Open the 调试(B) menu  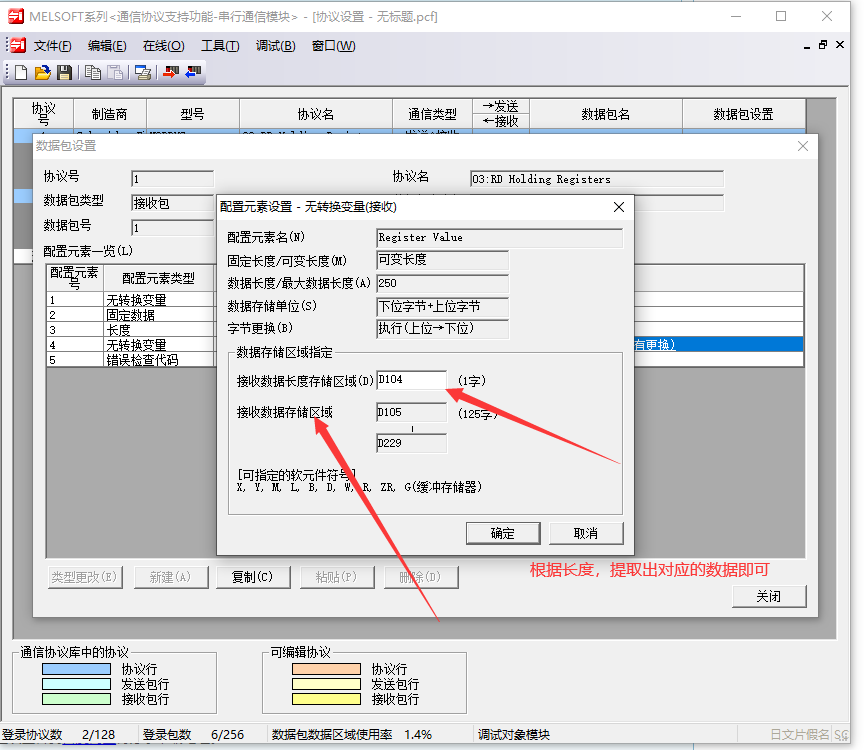click(x=275, y=46)
